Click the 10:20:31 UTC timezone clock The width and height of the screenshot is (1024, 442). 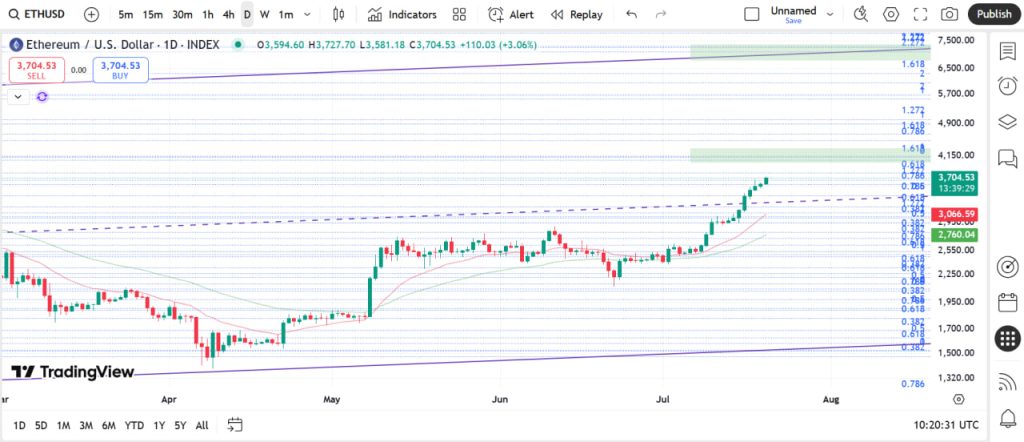(946, 425)
